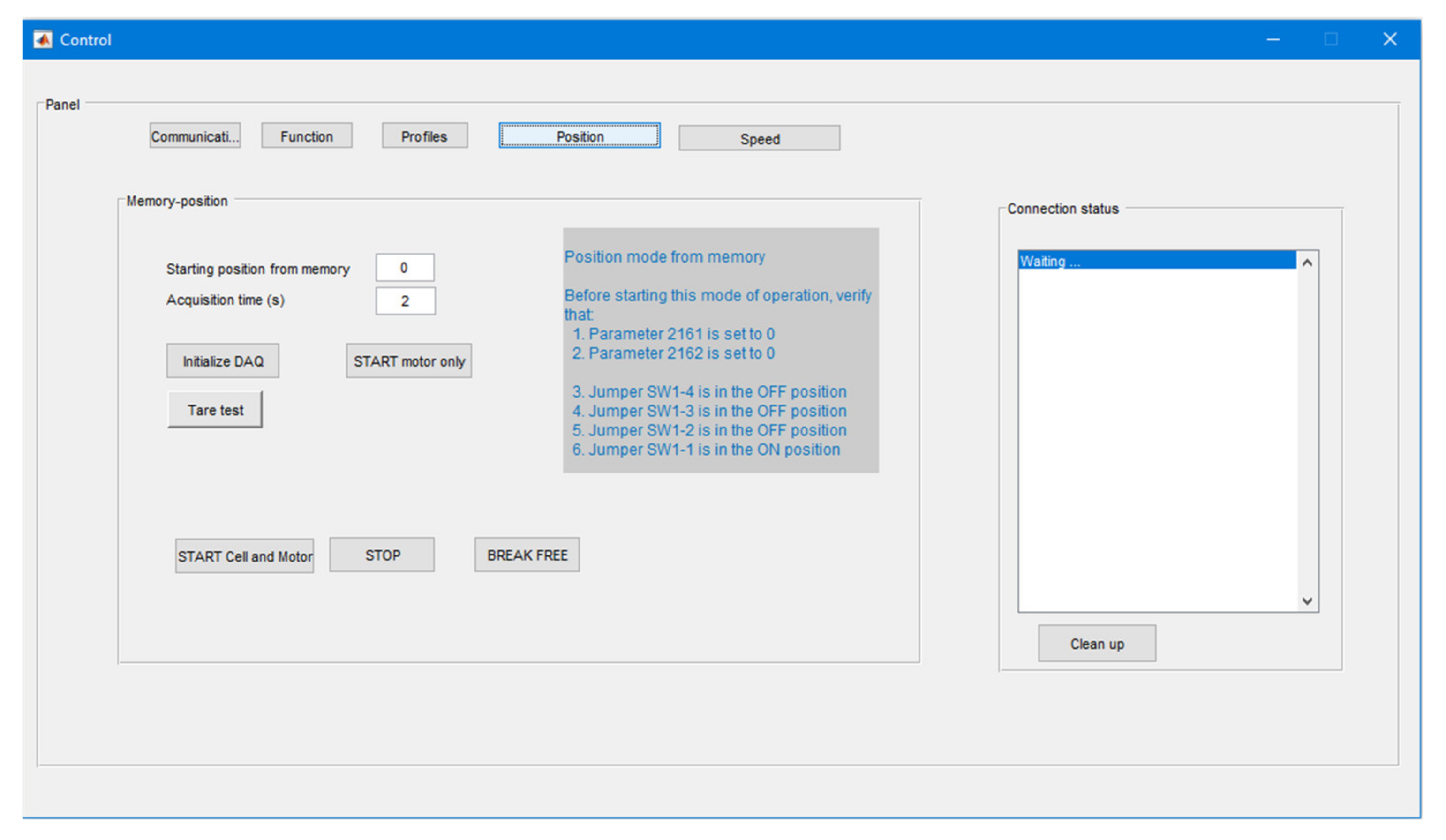Minimize the Control window
Viewport: 1446px width, 840px height.
coord(1273,39)
